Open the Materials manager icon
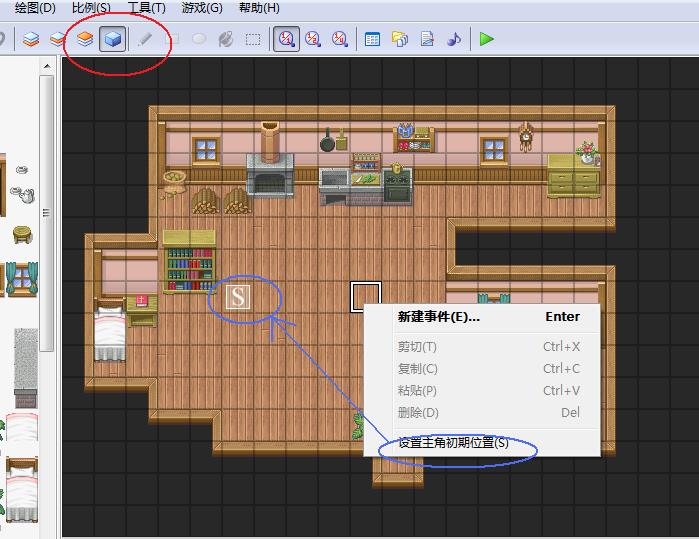This screenshot has width=699, height=539. (x=400, y=39)
